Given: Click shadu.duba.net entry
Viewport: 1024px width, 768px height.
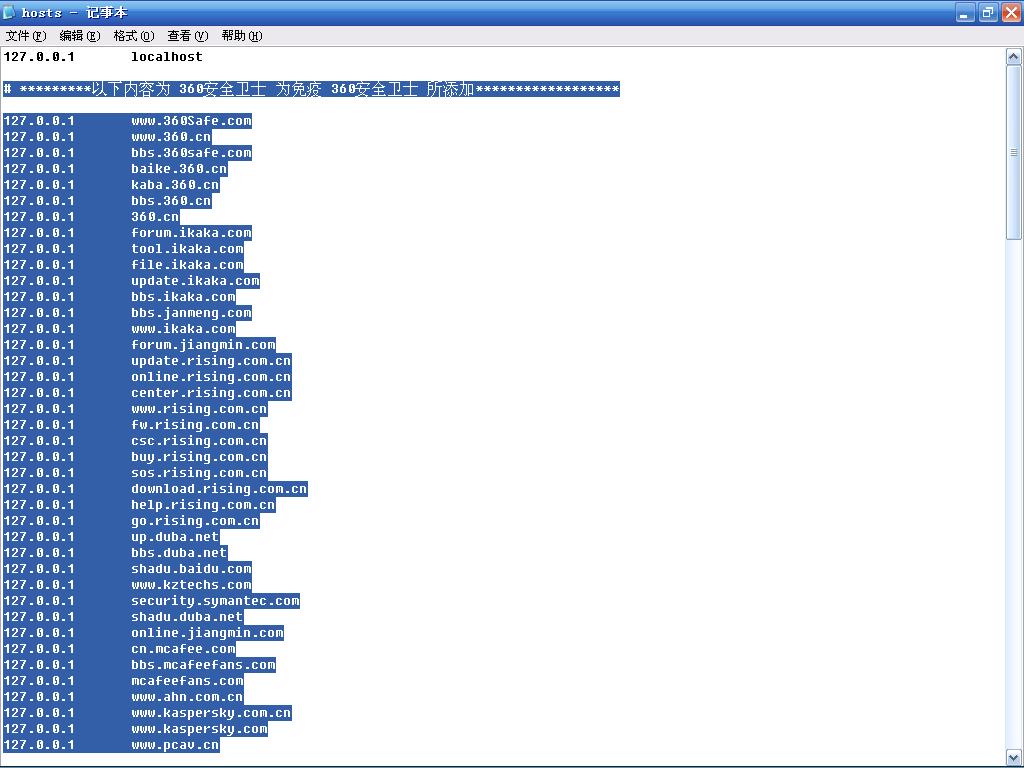Looking at the screenshot, I should tap(187, 617).
